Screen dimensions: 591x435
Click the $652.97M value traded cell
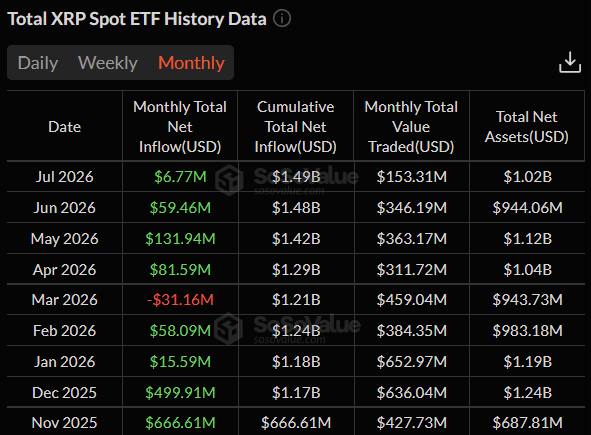click(x=412, y=361)
